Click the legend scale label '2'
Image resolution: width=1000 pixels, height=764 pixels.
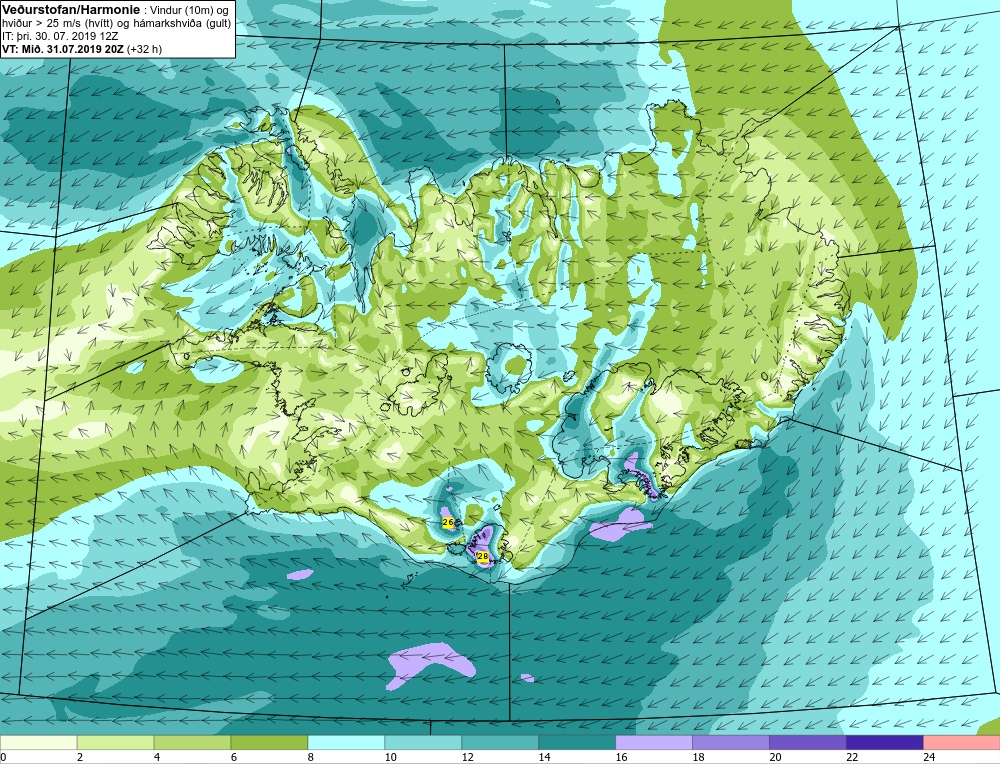(80, 758)
